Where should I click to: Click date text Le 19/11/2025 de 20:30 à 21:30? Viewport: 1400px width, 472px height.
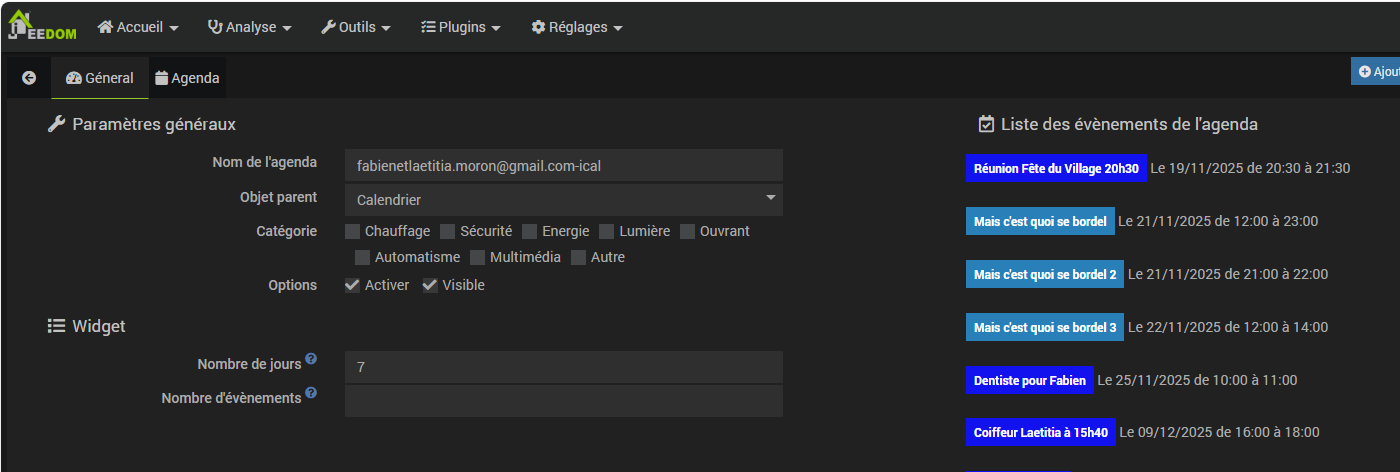pos(1250,168)
